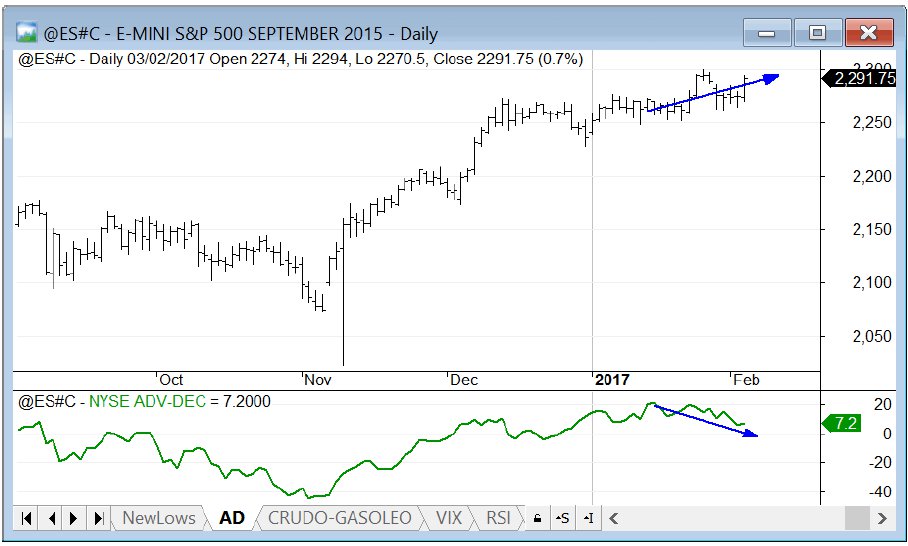The width and height of the screenshot is (908, 546).
Task: Select the AD sheet tab
Action: click(x=232, y=518)
